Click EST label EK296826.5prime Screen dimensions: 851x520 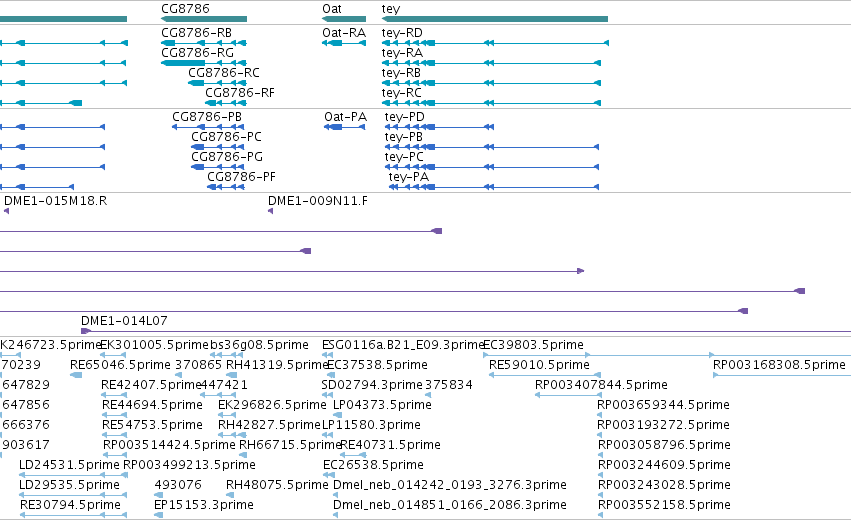pos(272,405)
